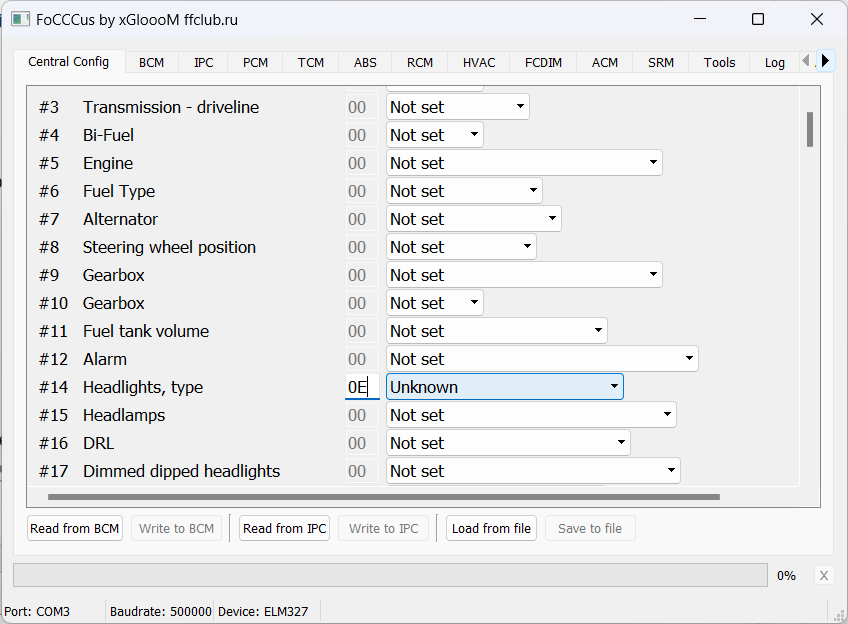848x624 pixels.
Task: Open the PCM tab
Action: coord(255,63)
